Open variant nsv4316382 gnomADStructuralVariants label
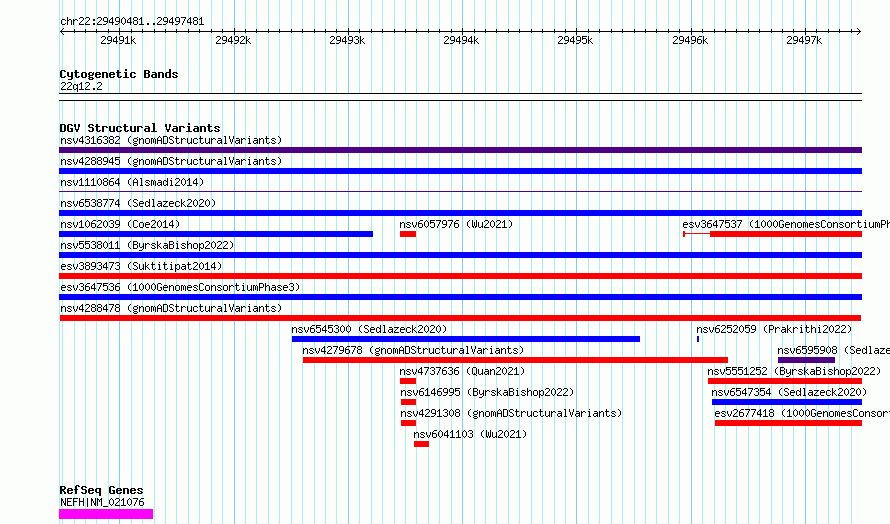 [x=171, y=140]
